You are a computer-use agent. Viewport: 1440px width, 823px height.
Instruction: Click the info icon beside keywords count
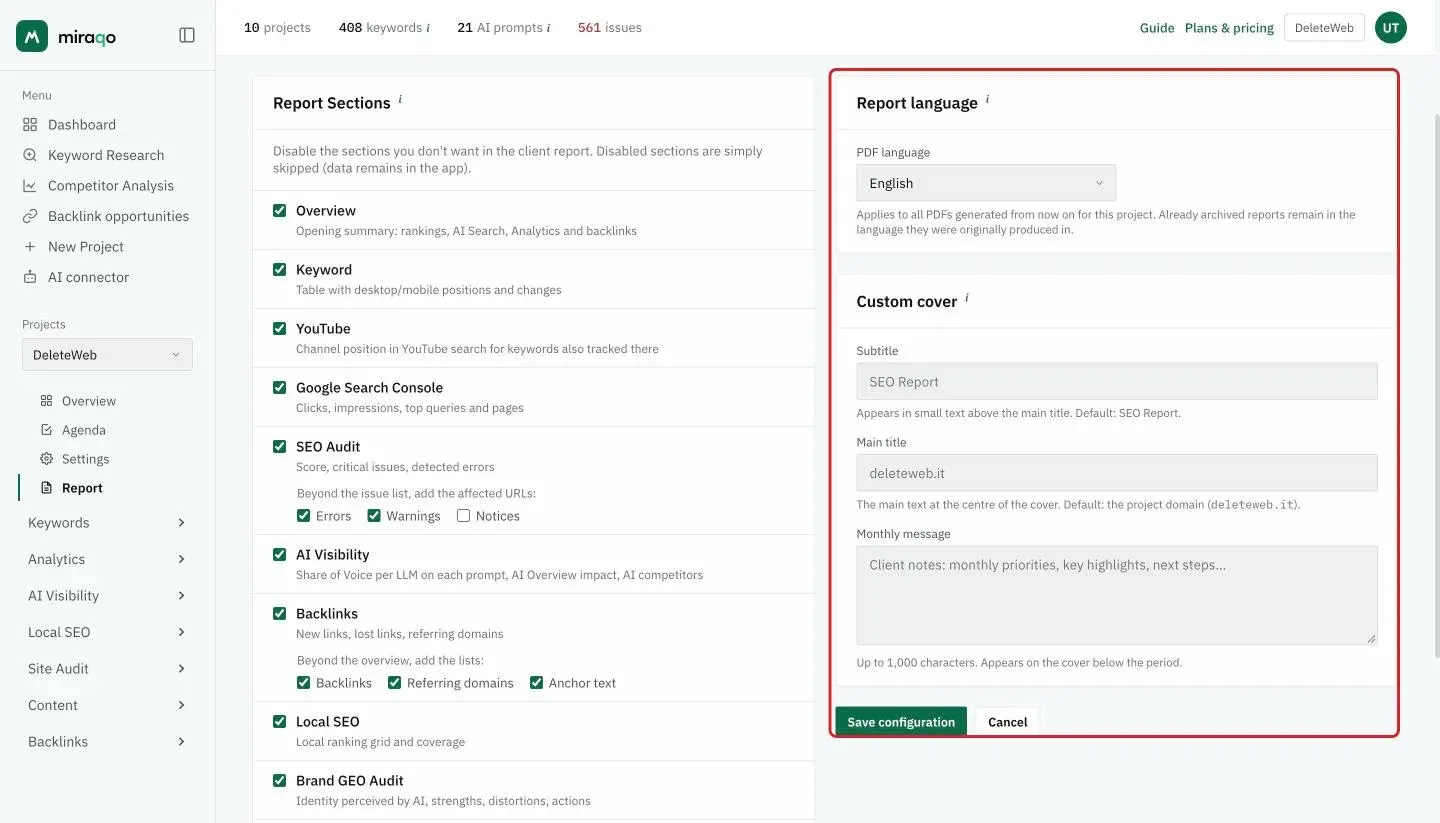[x=428, y=28]
